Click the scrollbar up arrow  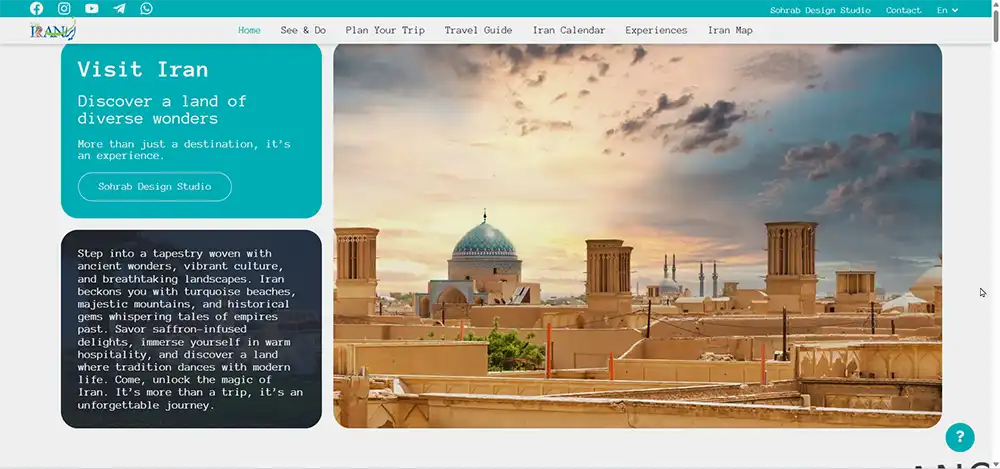pyautogui.click(x=993, y=5)
